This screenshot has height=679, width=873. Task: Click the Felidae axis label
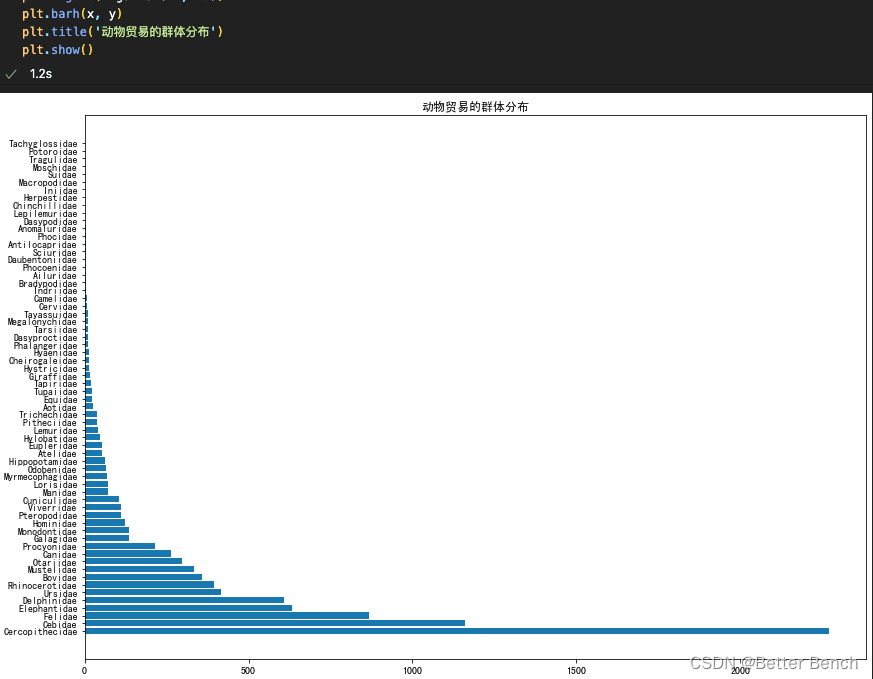coord(61,617)
